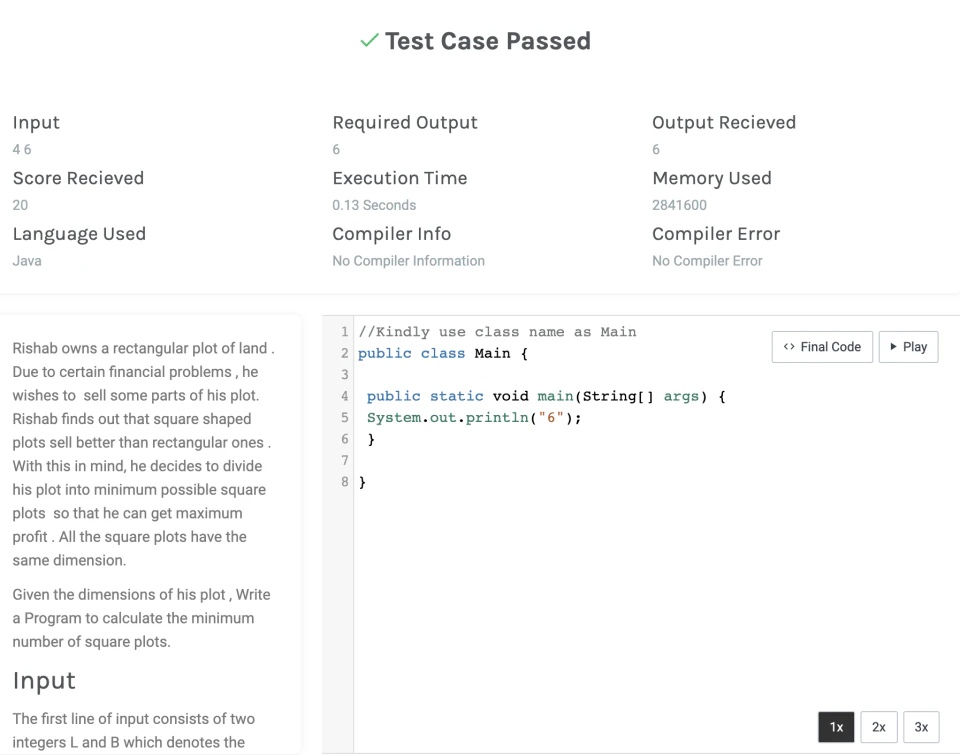The width and height of the screenshot is (960, 755).
Task: Click the No Compiler Error text
Action: [x=707, y=261]
